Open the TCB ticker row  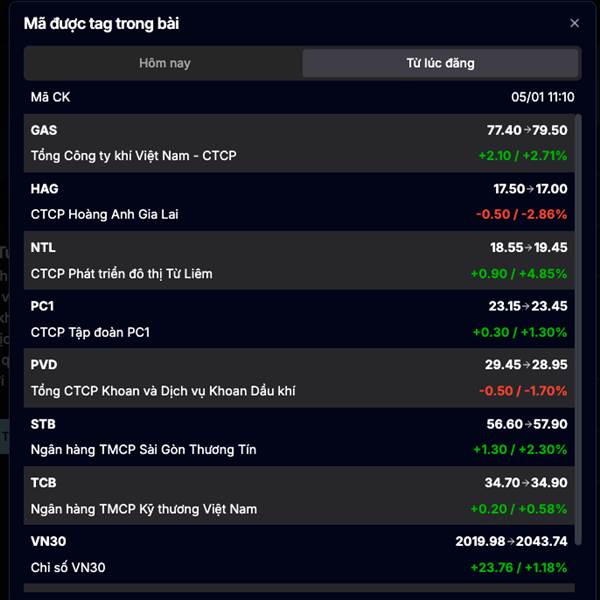coord(300,495)
